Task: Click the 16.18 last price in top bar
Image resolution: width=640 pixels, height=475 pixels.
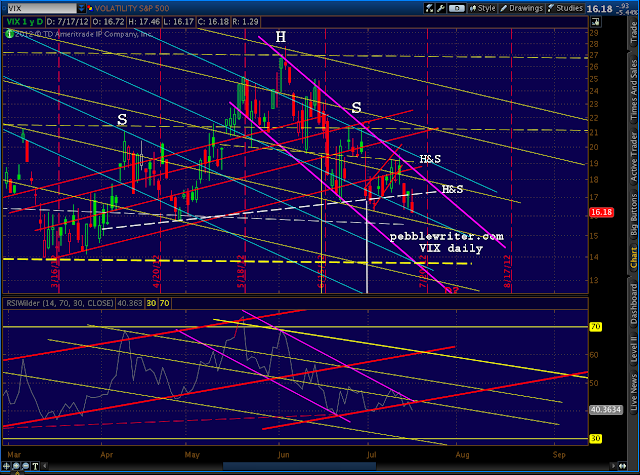Action: pos(600,9)
